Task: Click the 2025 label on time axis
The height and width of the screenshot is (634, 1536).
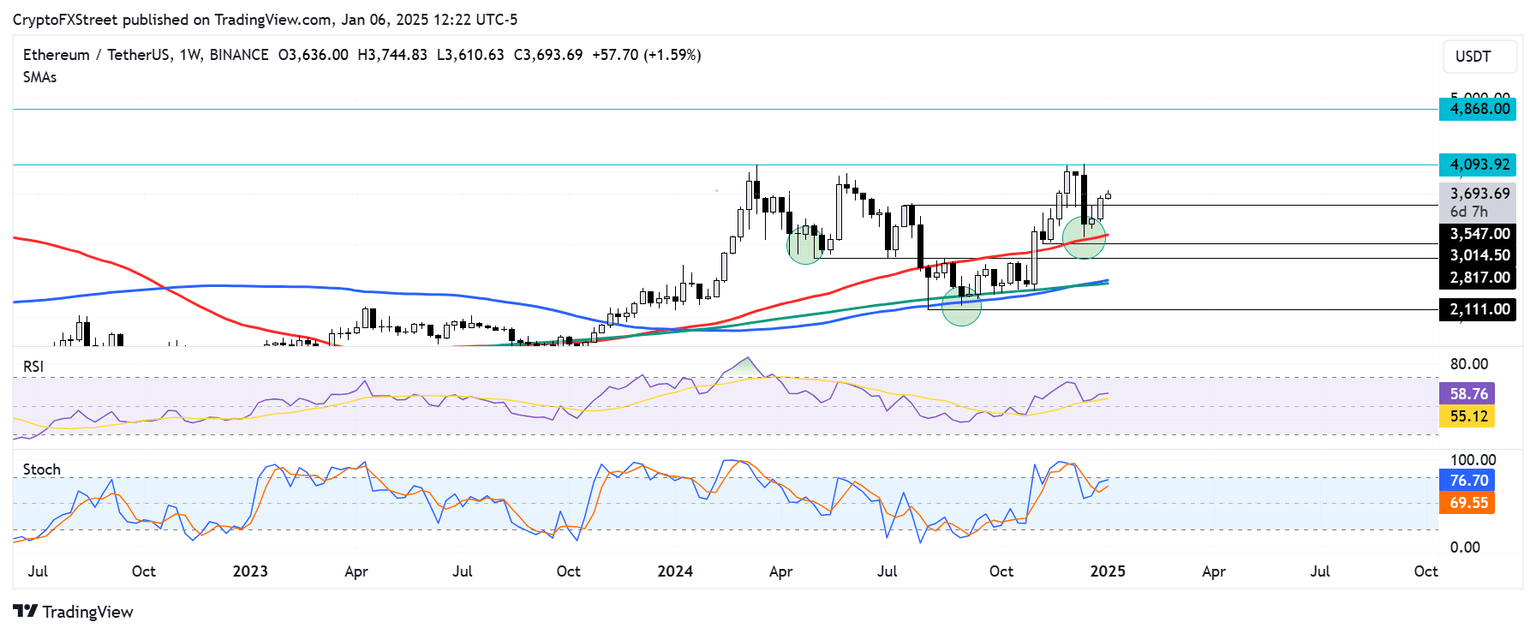Action: pyautogui.click(x=1109, y=572)
